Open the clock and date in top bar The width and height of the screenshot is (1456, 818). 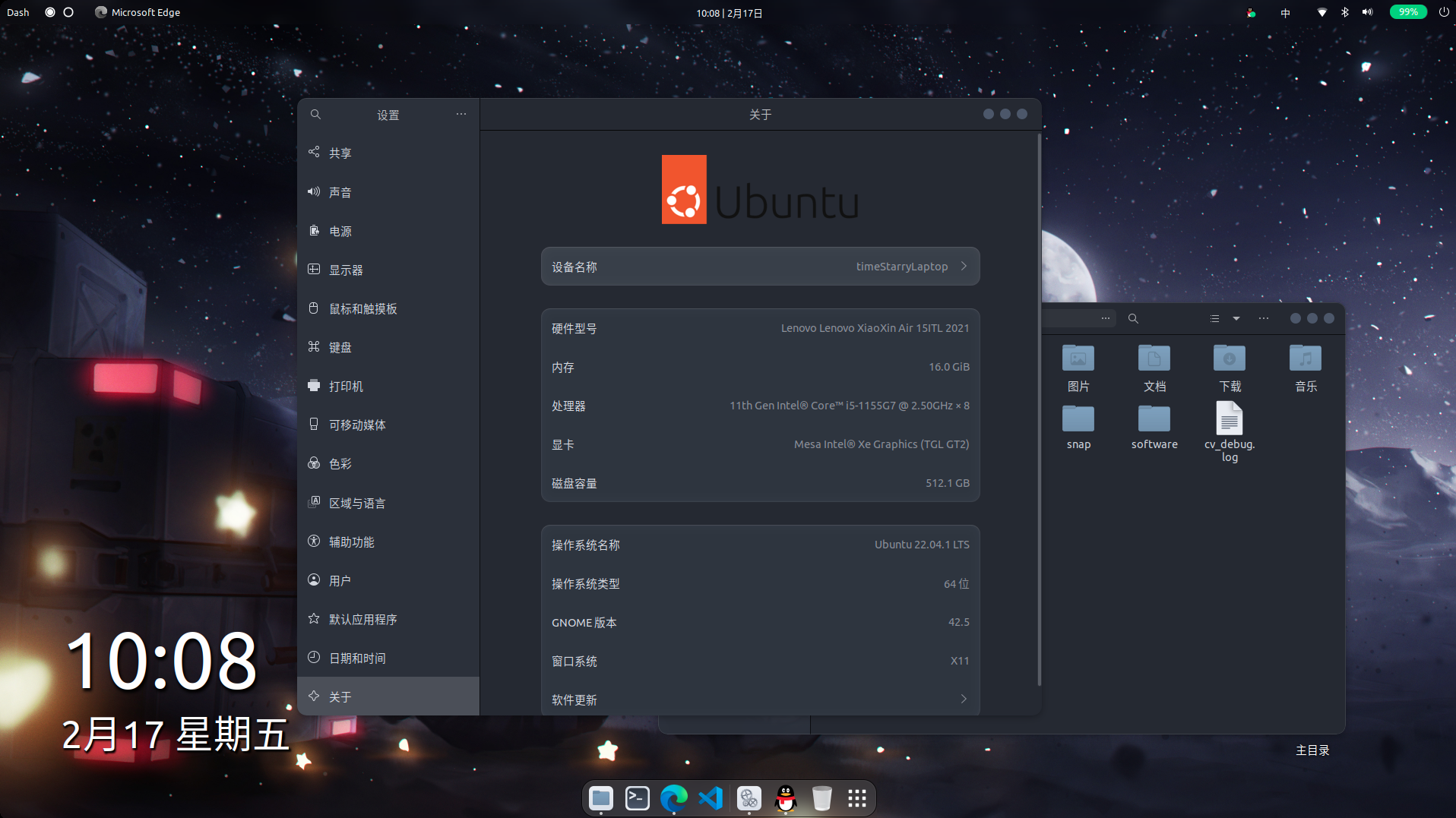pos(730,13)
